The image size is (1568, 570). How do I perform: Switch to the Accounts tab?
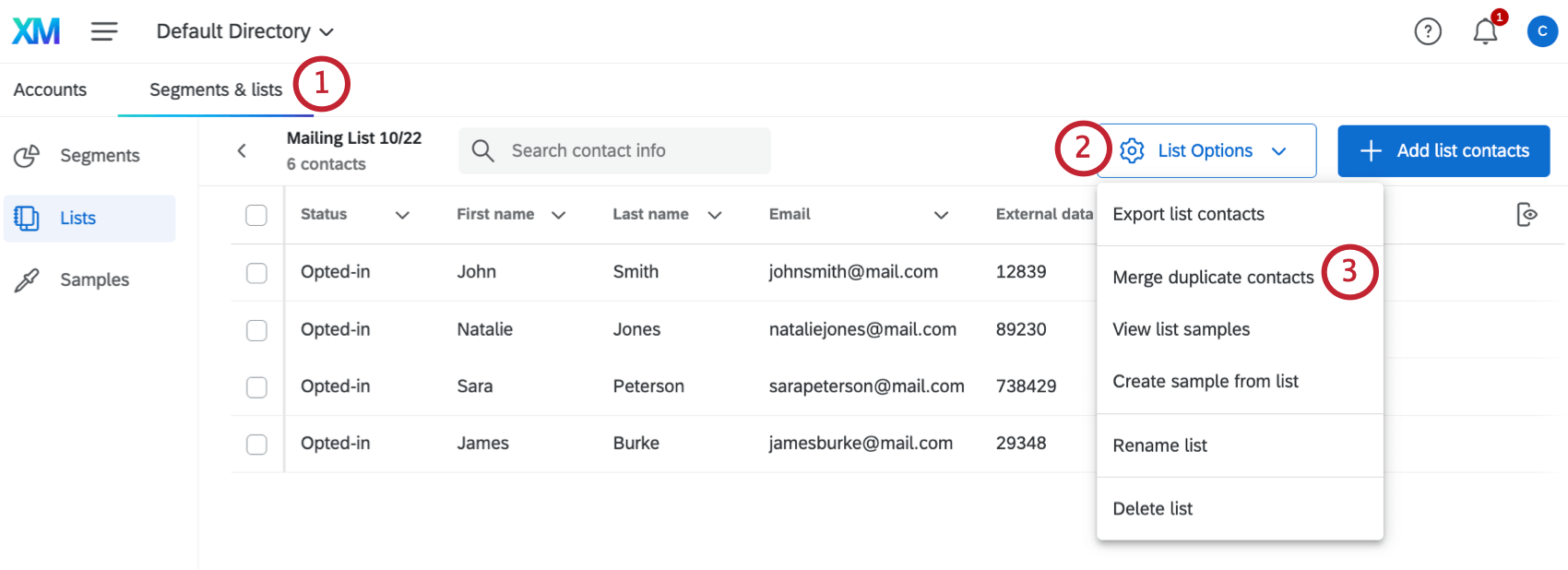coord(50,89)
